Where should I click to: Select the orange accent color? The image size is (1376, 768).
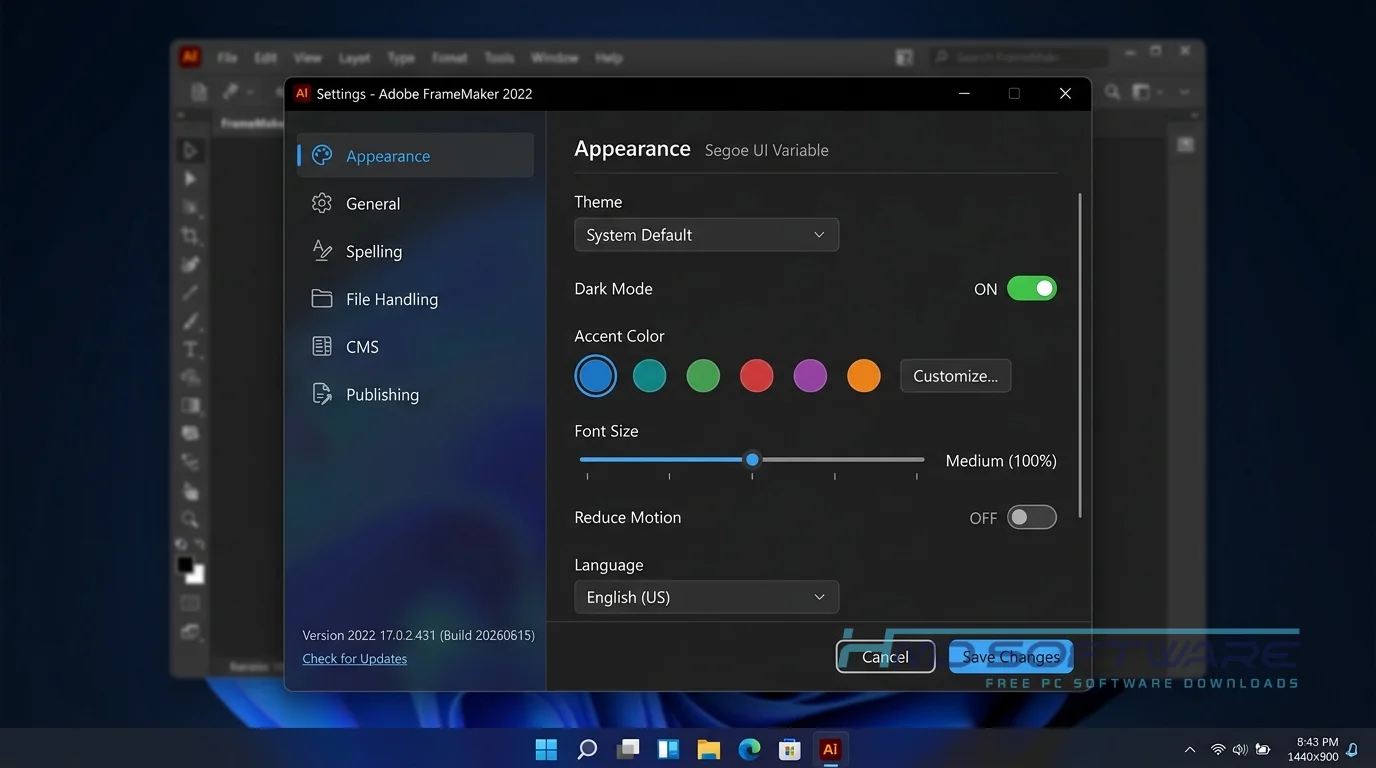point(864,376)
